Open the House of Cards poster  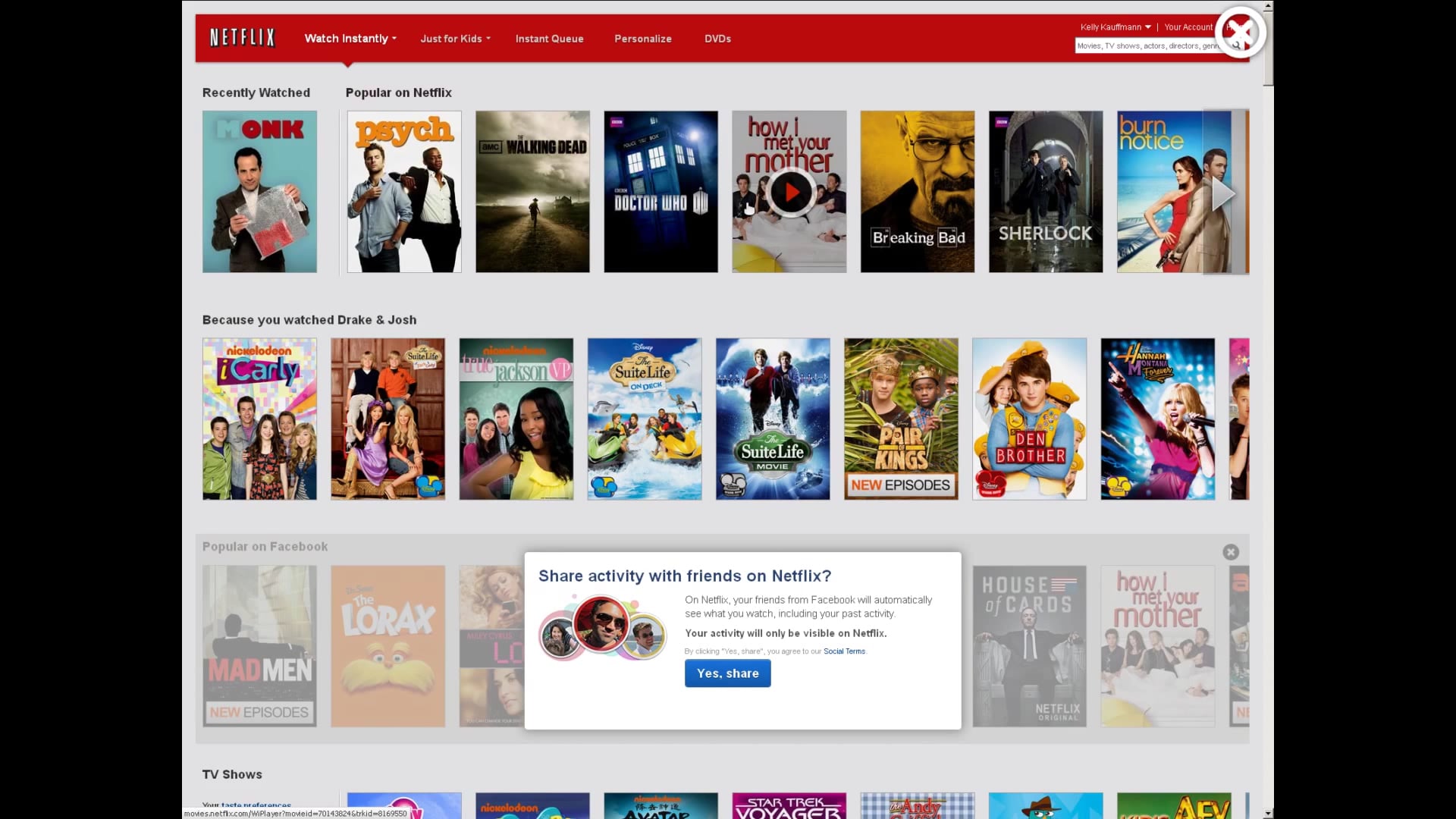(x=1029, y=646)
